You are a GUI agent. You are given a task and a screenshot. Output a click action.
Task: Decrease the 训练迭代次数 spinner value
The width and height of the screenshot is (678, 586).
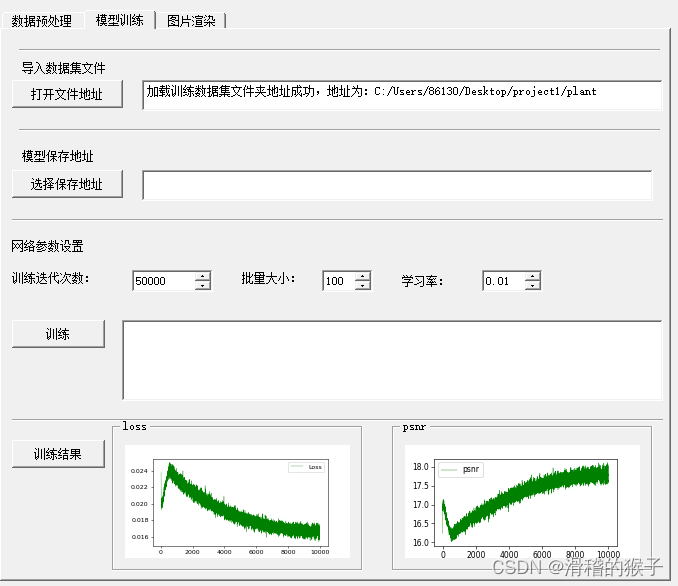click(202, 285)
